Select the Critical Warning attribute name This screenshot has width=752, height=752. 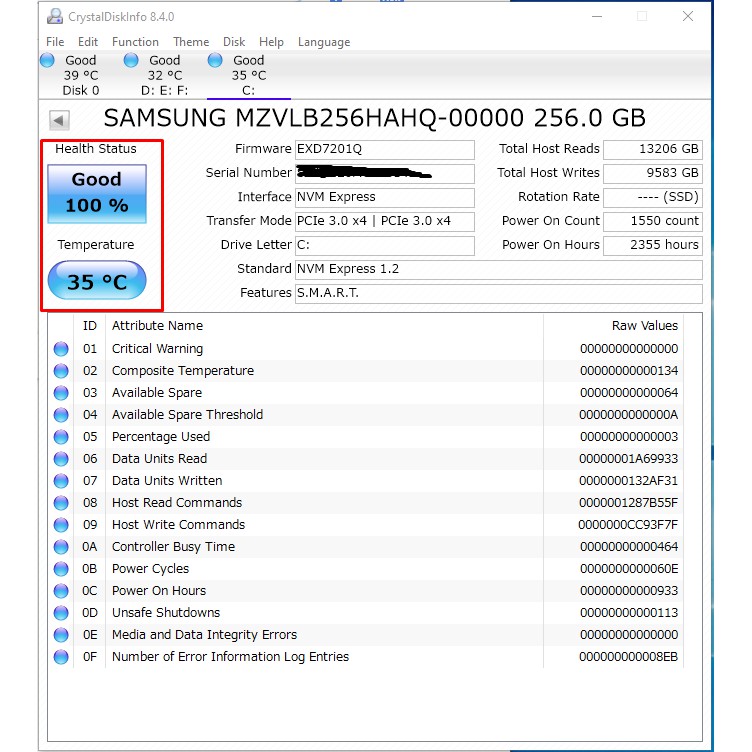pos(157,349)
